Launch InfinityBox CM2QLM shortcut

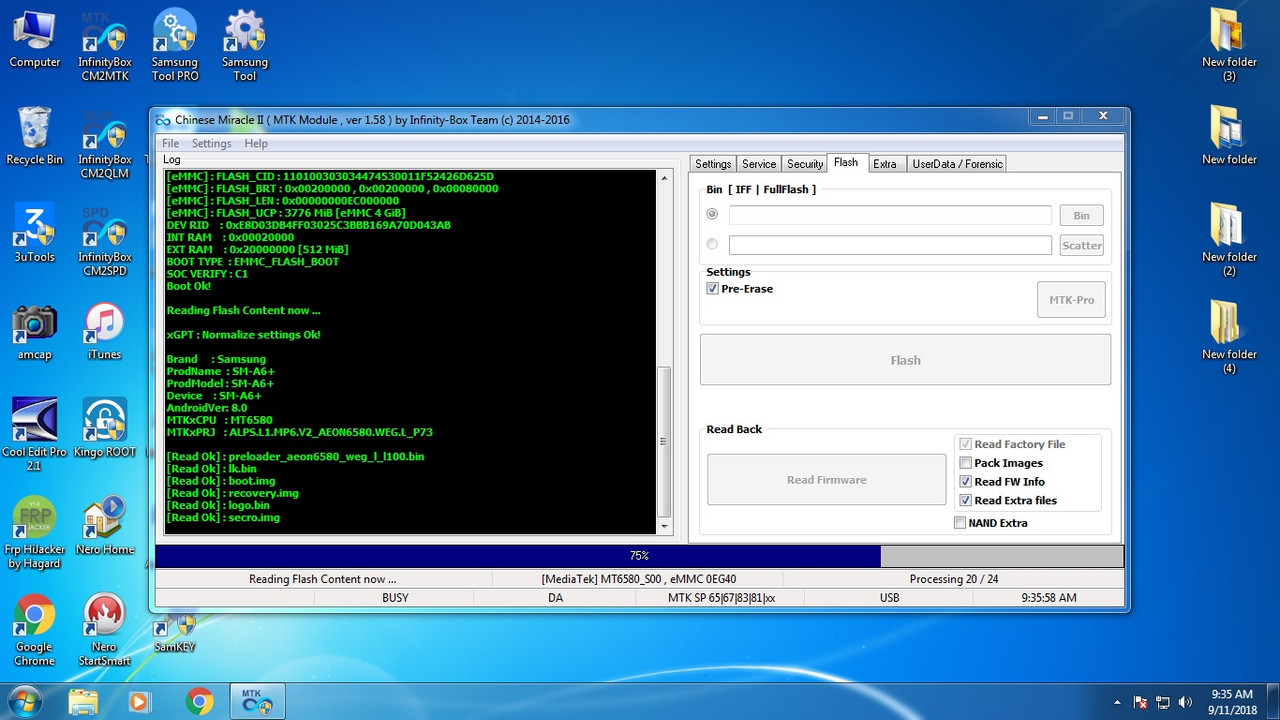(105, 145)
